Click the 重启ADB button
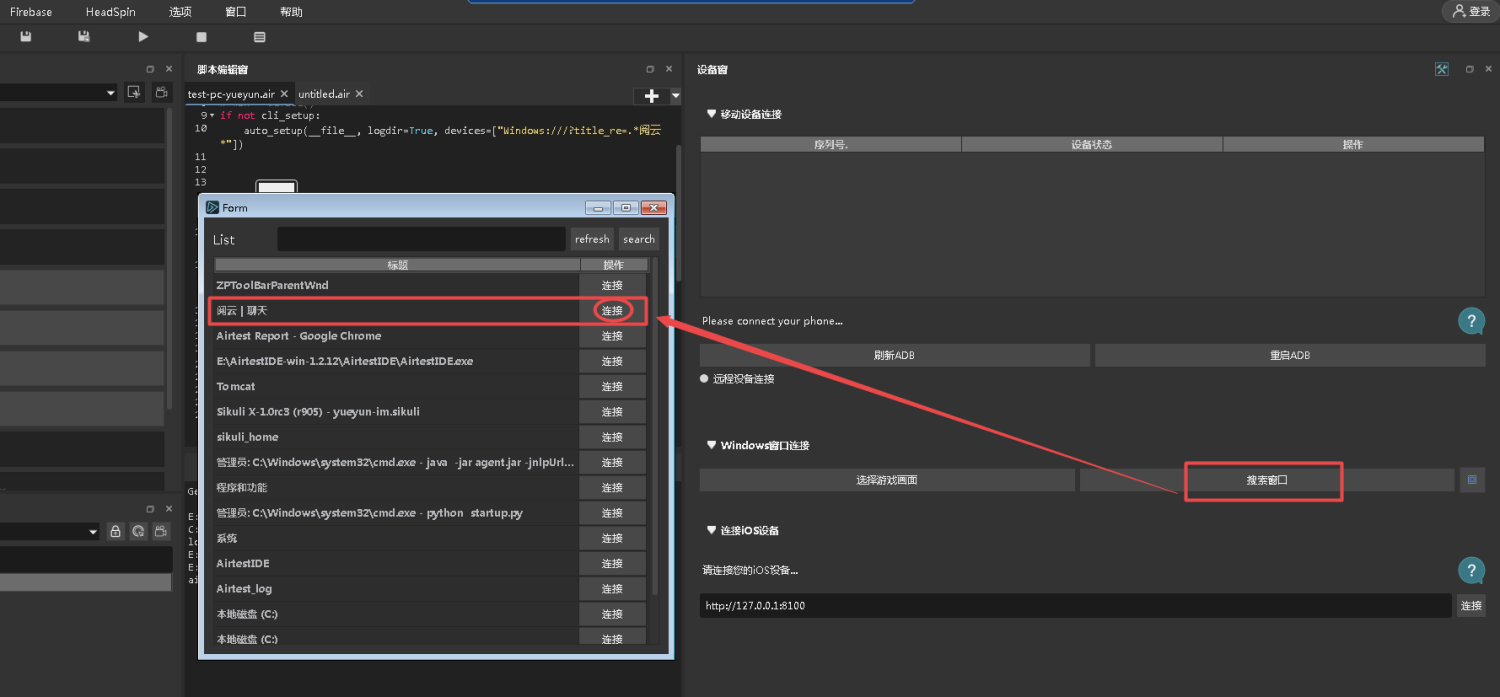Screen dimensions: 1500x697 coord(1290,355)
